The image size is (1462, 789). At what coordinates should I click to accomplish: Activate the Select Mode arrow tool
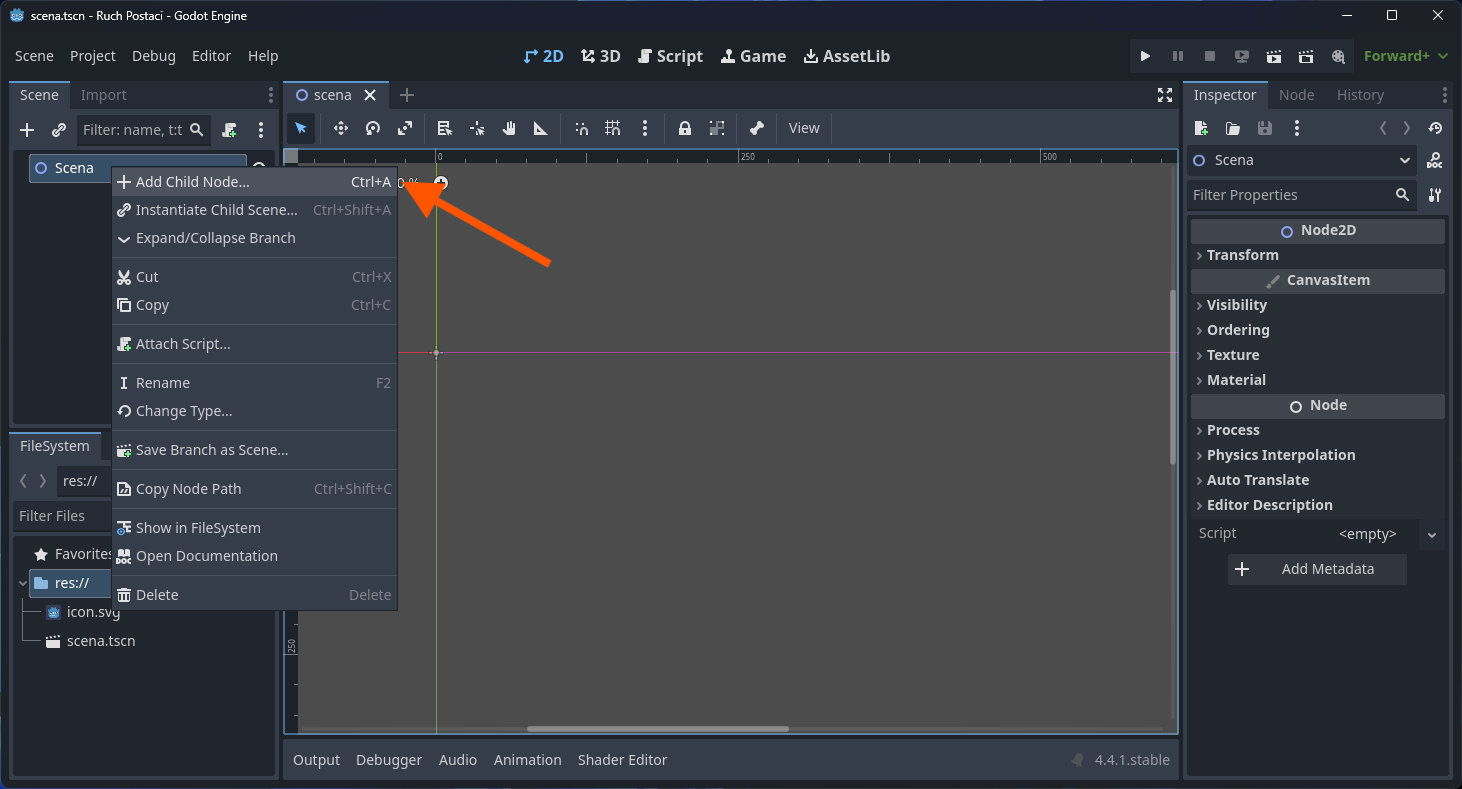coord(301,128)
